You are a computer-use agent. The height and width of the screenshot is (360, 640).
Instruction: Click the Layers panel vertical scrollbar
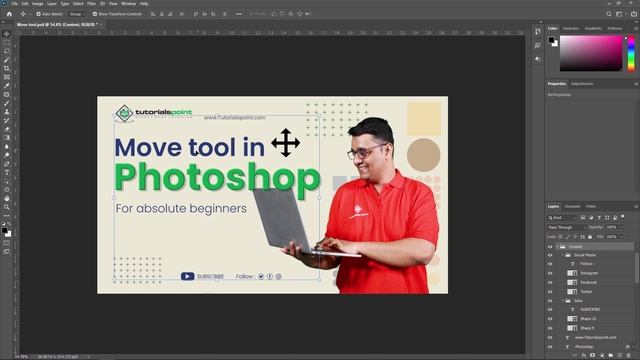point(637,267)
